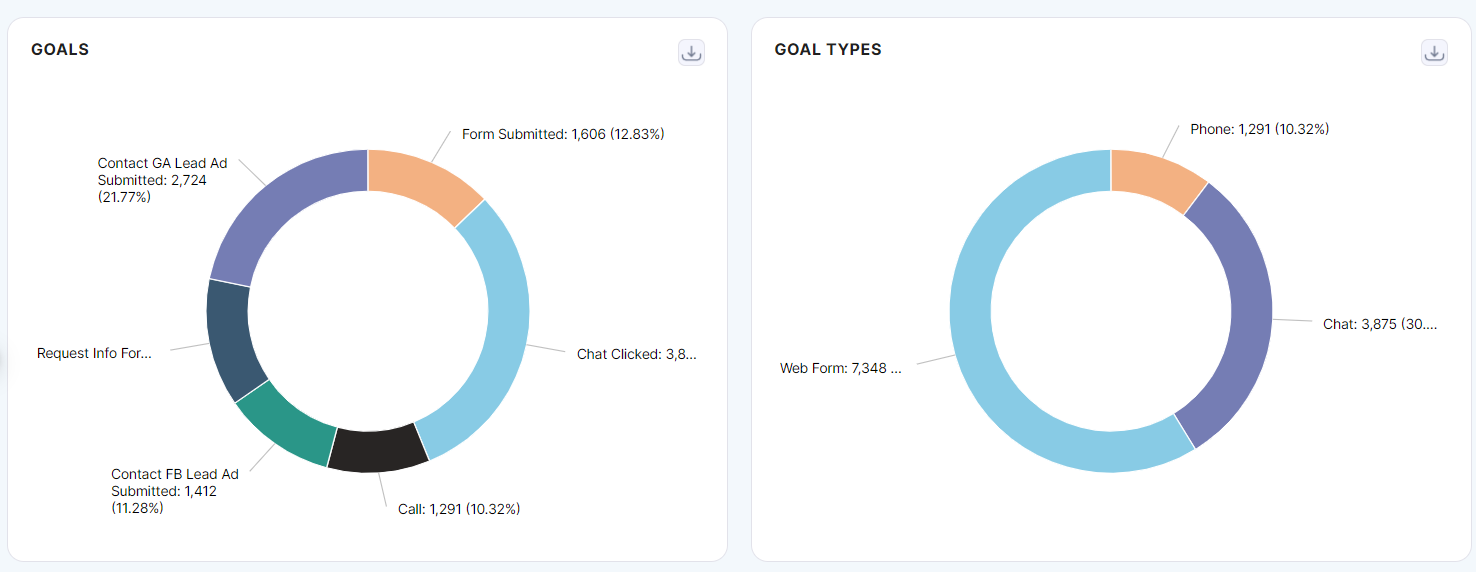Click the truncated Chat Clicked label

coord(636,354)
